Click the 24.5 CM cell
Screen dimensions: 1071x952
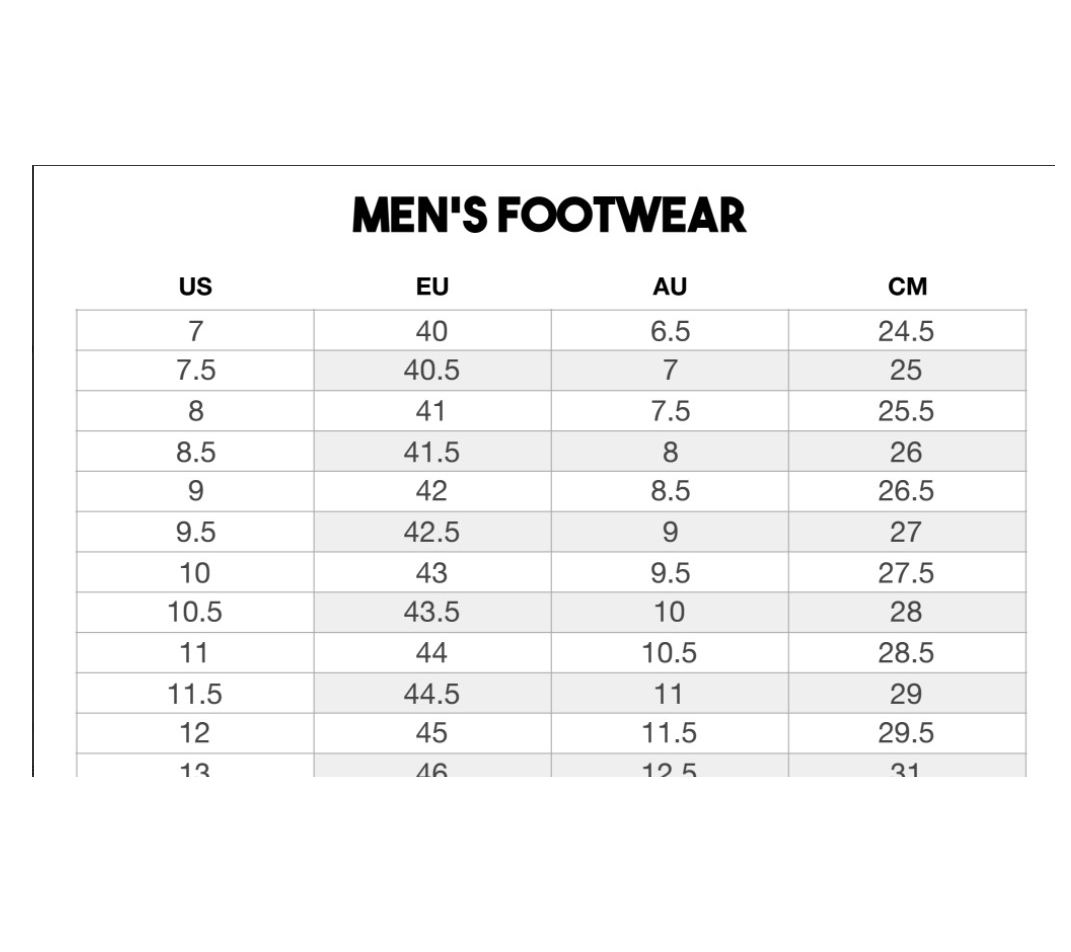(906, 331)
